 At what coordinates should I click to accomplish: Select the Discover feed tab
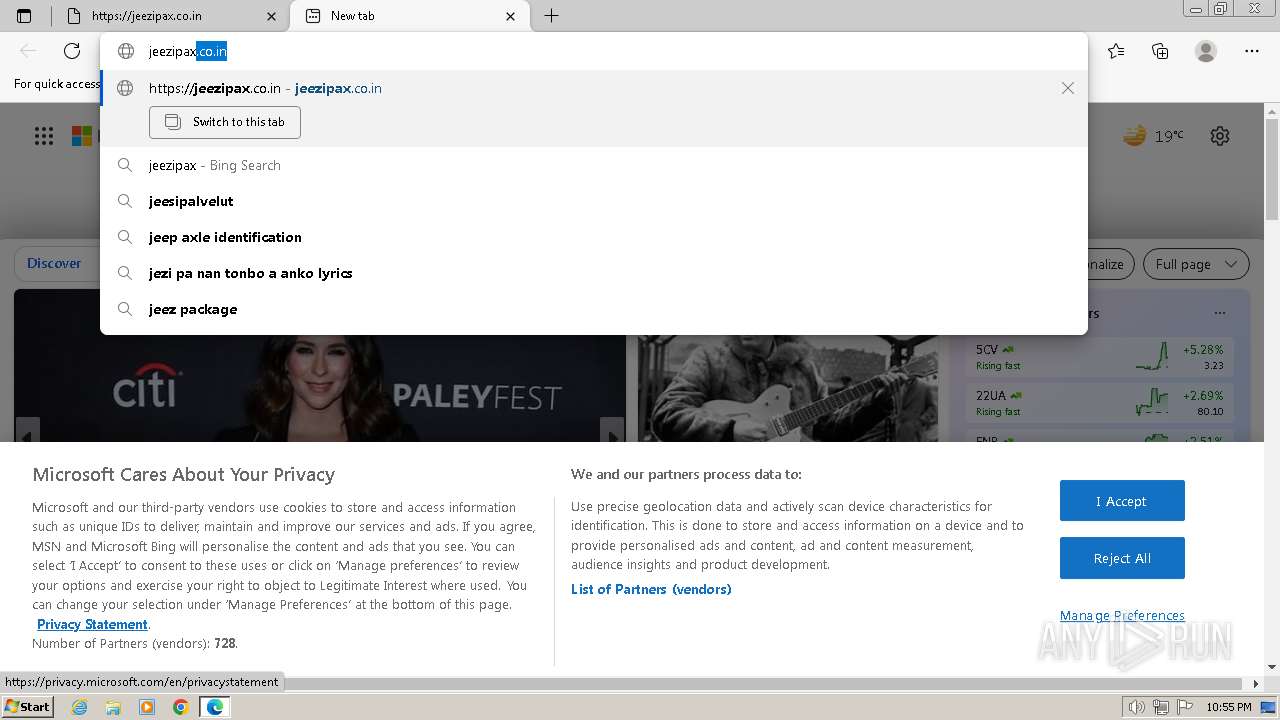click(54, 264)
